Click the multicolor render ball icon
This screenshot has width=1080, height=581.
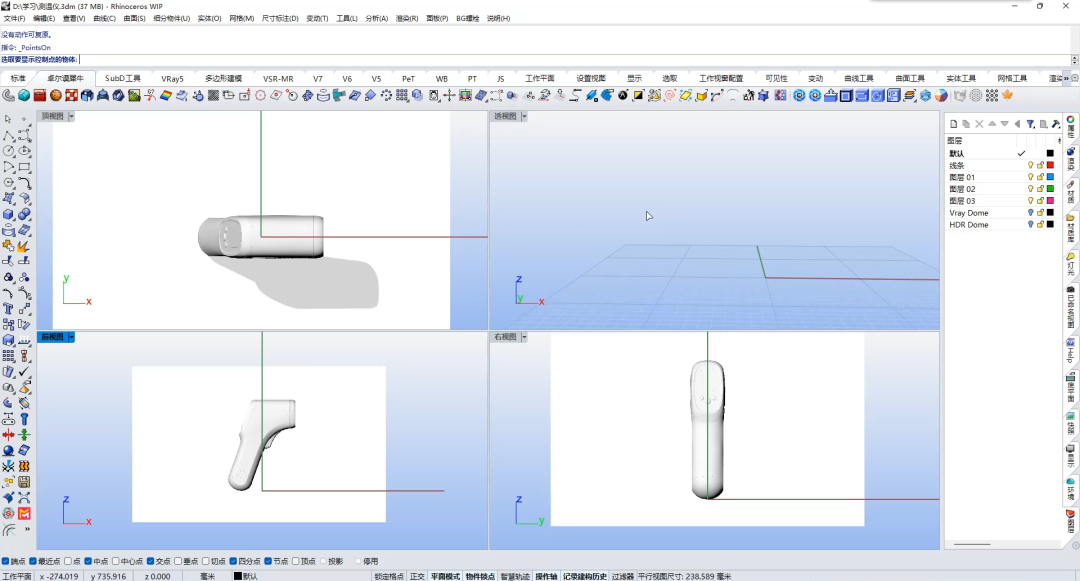click(x=942, y=96)
